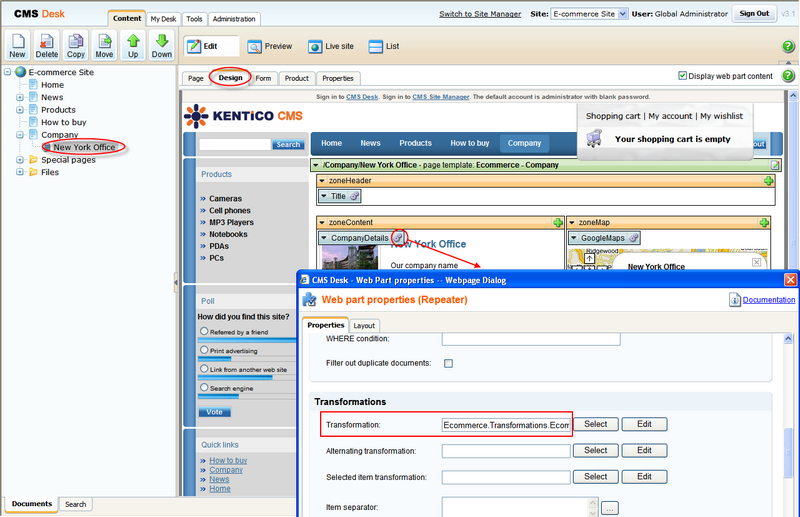Select Search engine poll option

pos(204,387)
